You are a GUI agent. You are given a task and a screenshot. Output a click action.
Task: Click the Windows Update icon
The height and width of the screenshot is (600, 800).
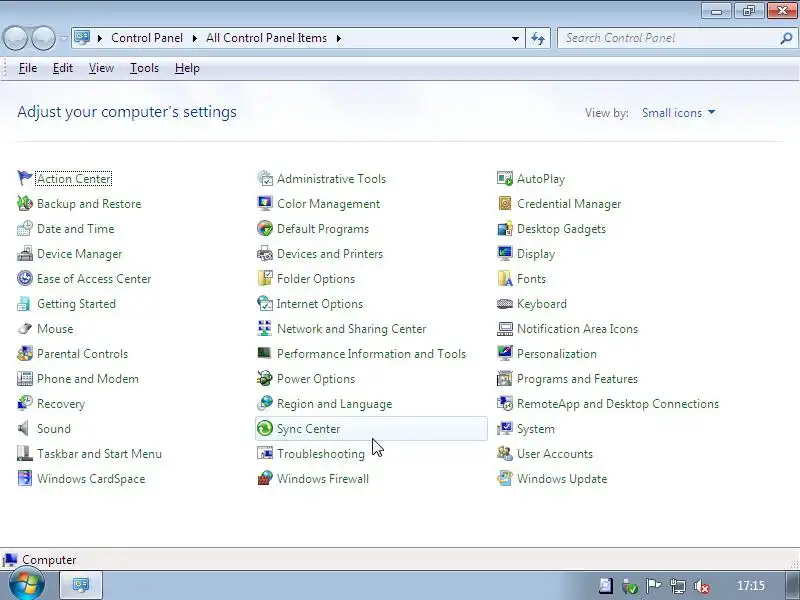tap(505, 478)
